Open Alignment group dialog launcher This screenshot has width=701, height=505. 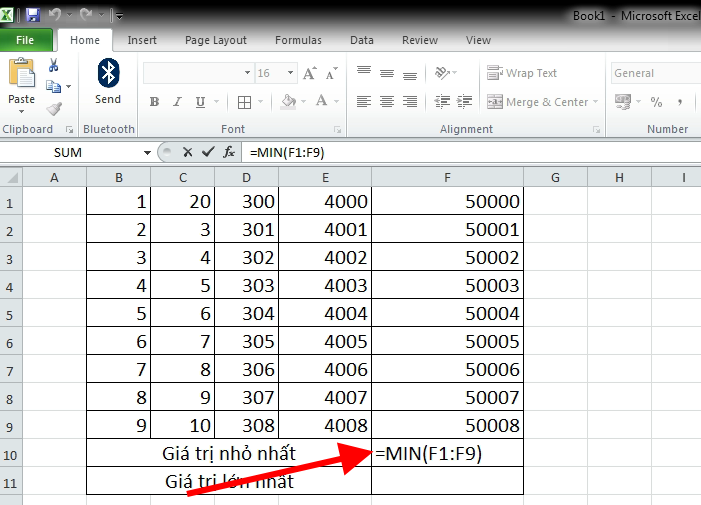(596, 130)
